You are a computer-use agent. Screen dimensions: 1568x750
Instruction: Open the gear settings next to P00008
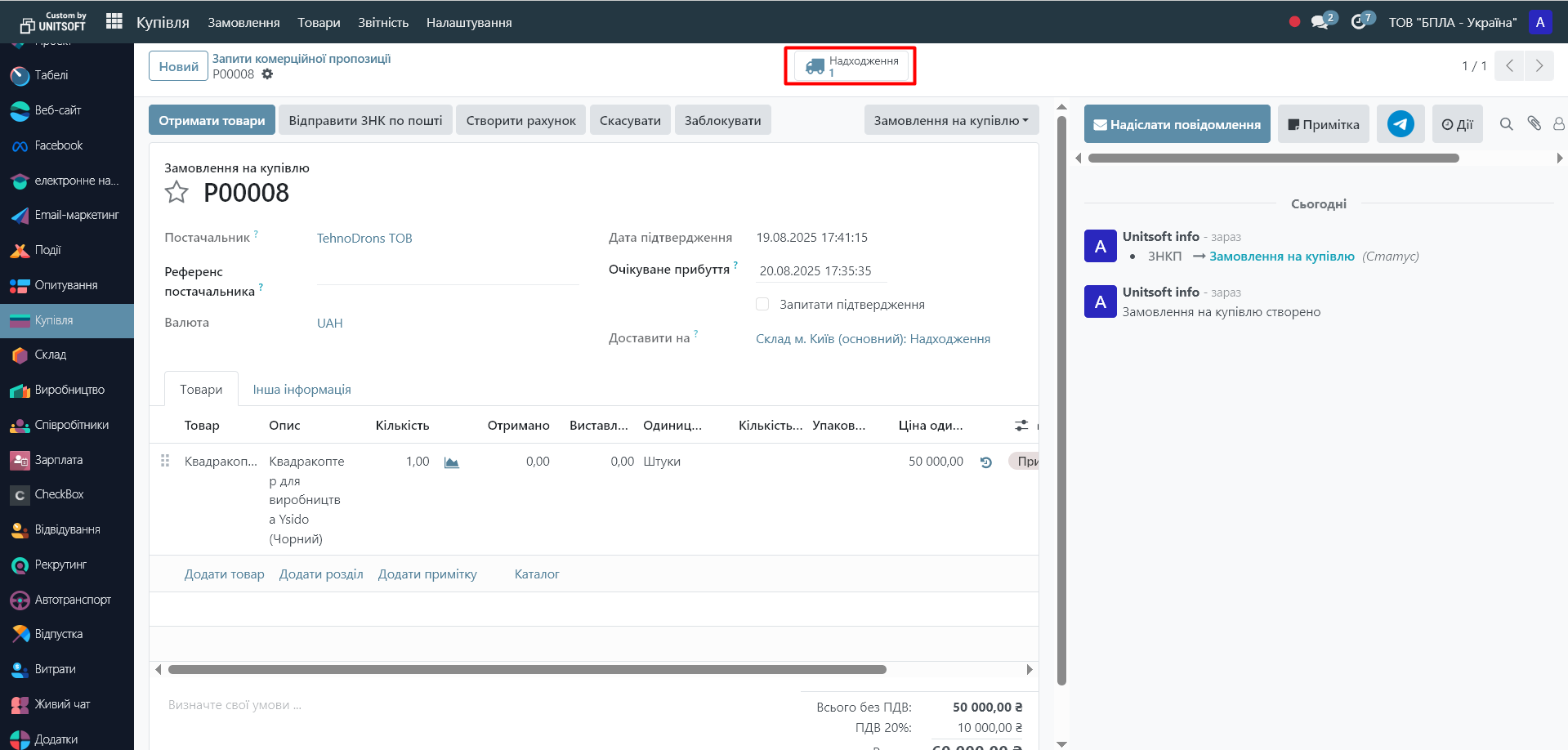pos(267,74)
